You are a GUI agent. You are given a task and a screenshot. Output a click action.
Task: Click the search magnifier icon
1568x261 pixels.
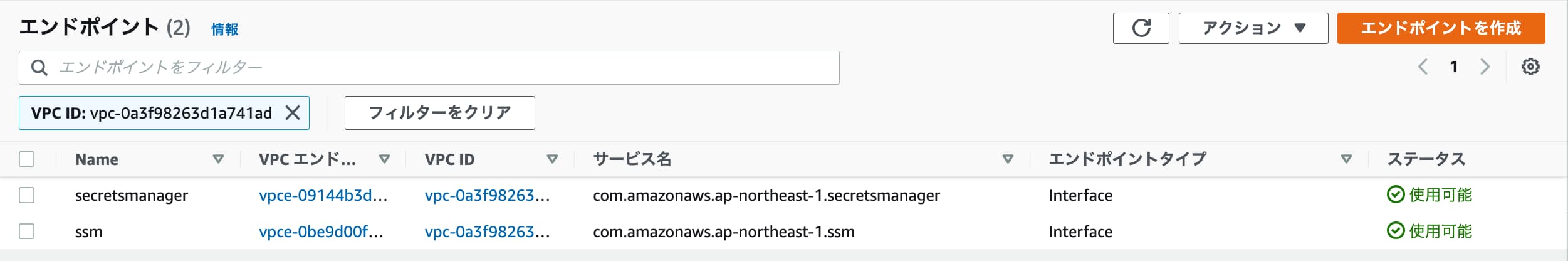tap(39, 68)
